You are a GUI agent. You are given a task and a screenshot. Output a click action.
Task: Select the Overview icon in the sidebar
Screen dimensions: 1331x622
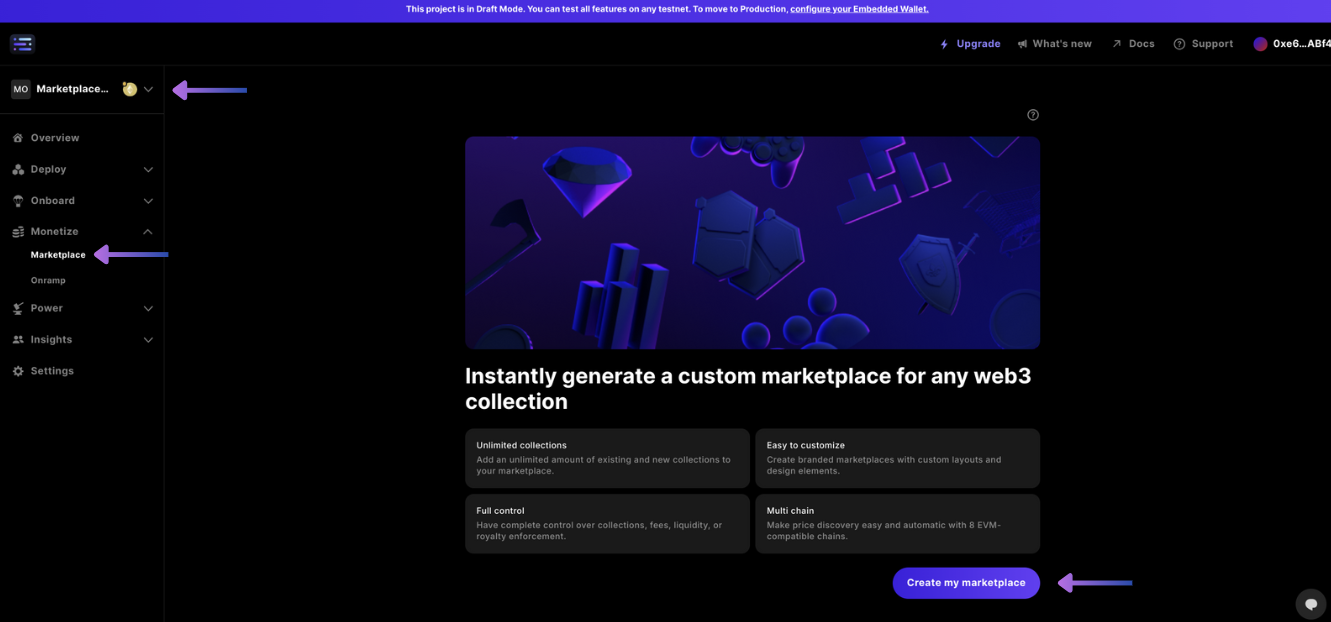tap(16, 137)
